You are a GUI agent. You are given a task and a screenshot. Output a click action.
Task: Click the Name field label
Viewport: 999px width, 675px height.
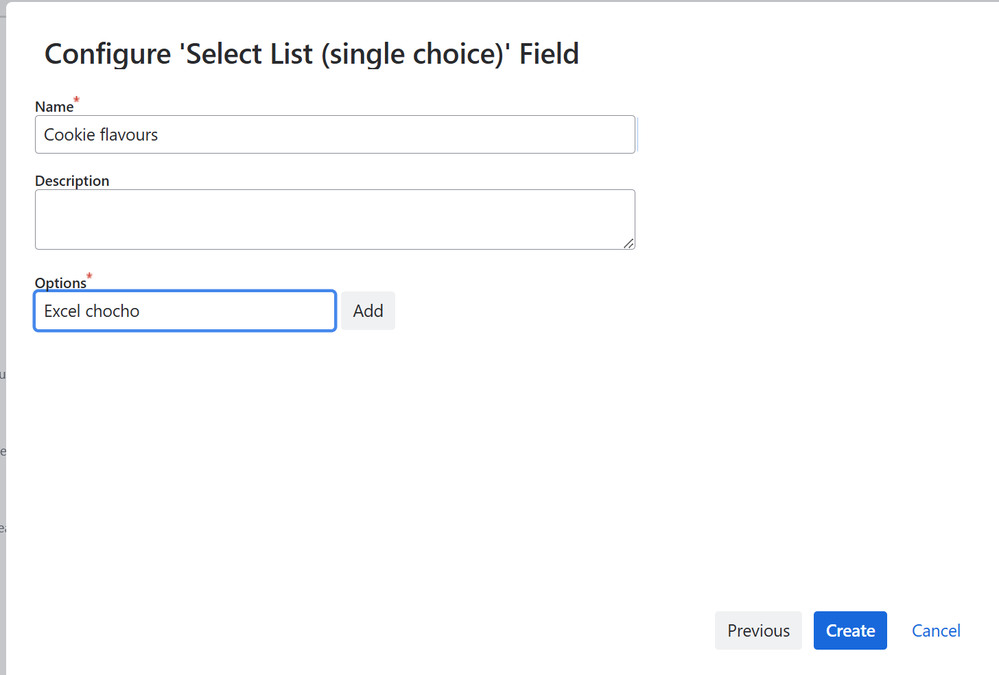(x=54, y=107)
